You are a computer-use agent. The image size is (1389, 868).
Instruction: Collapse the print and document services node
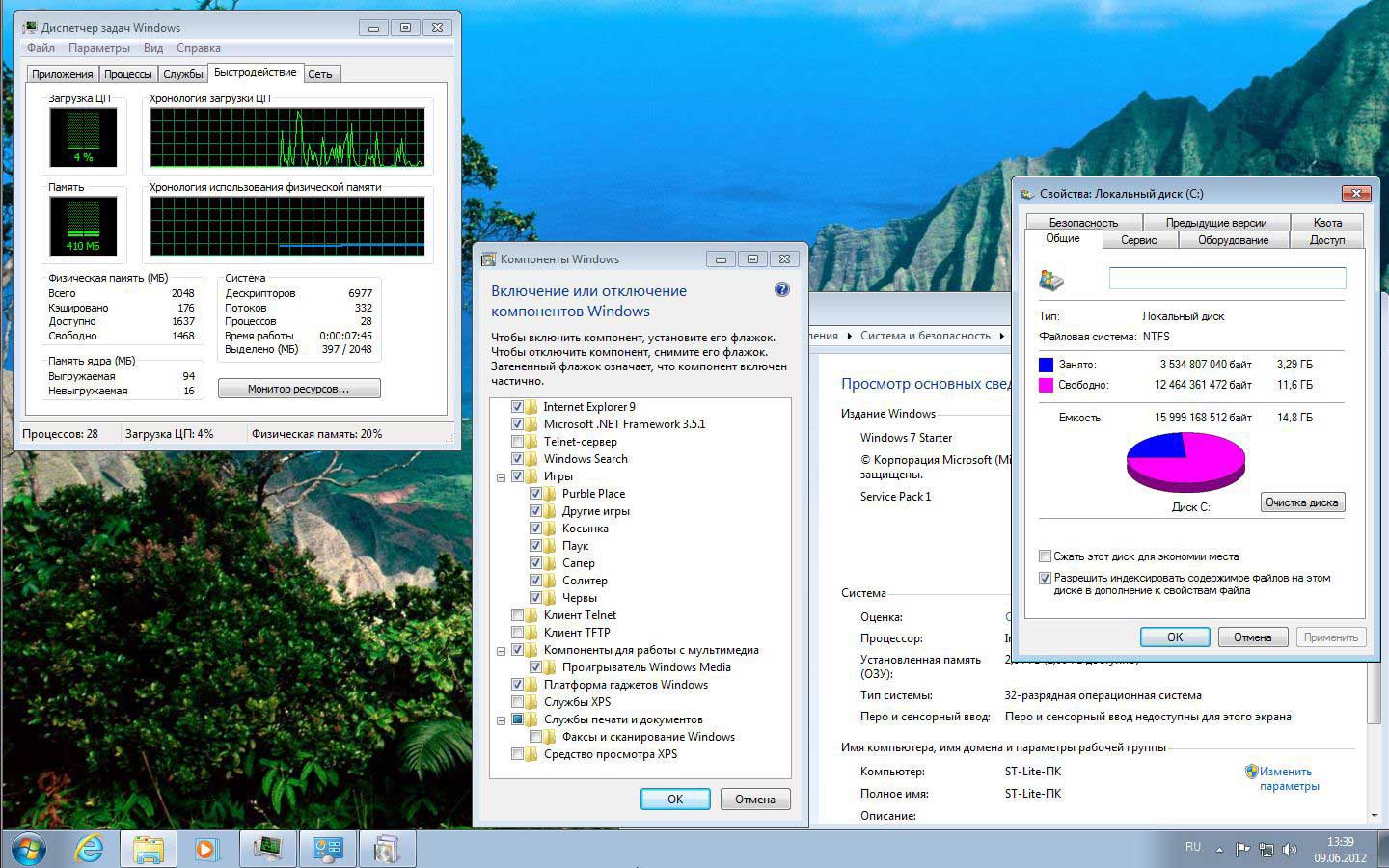click(x=501, y=720)
